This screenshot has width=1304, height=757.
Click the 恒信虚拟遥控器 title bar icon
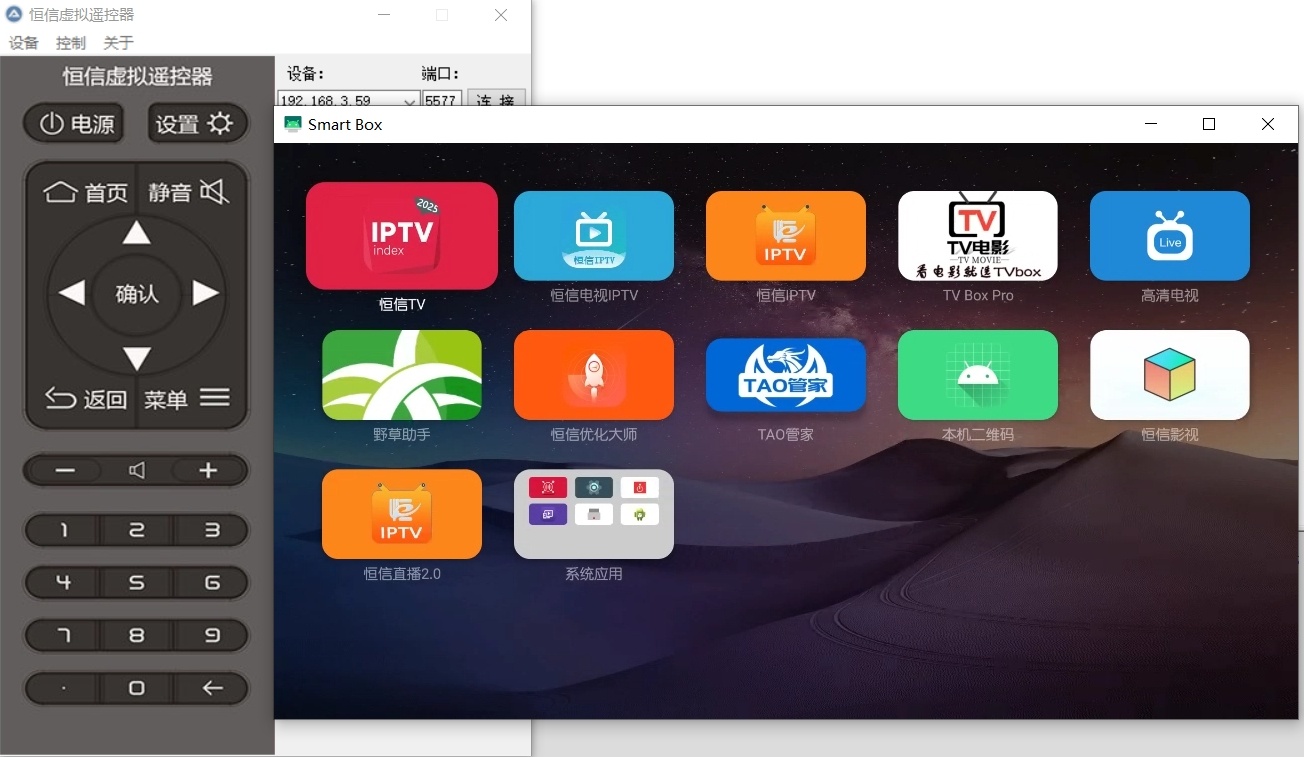click(x=14, y=14)
